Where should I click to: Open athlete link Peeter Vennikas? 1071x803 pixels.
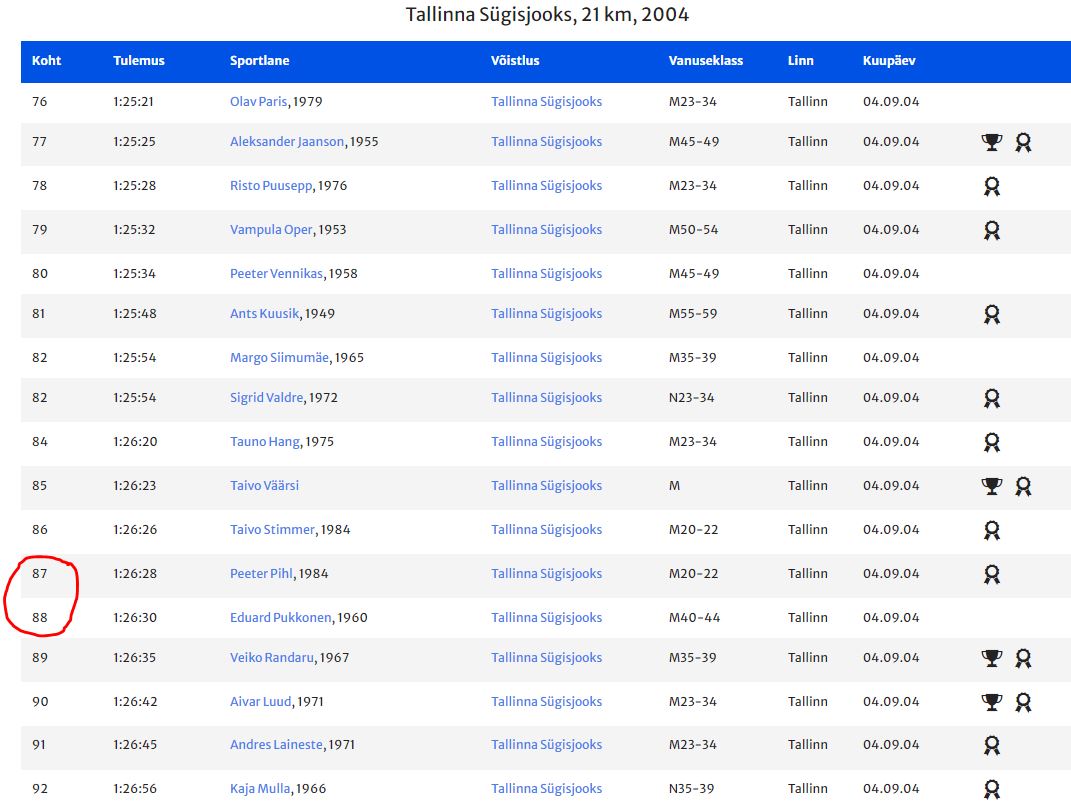277,273
